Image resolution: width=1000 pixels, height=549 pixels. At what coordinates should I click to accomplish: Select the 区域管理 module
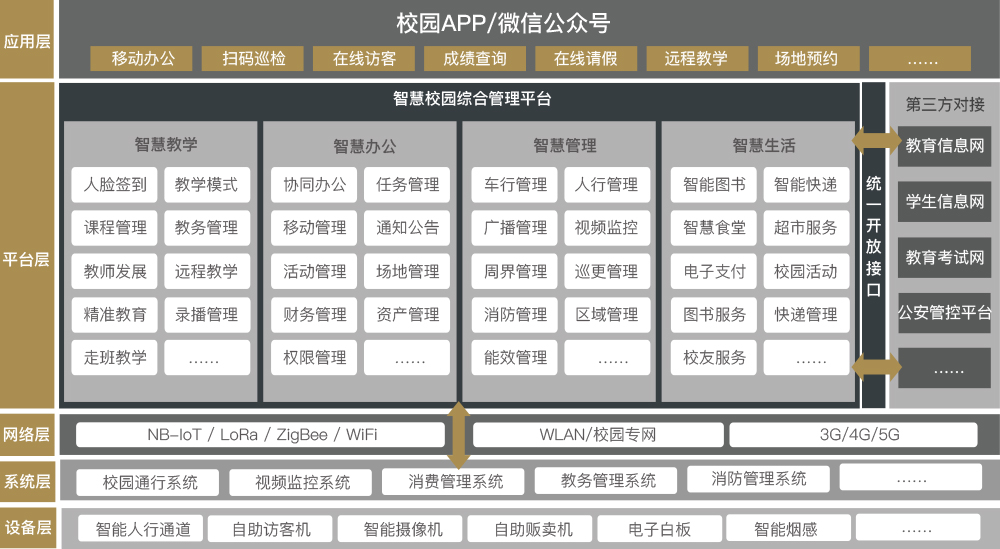[x=607, y=314]
